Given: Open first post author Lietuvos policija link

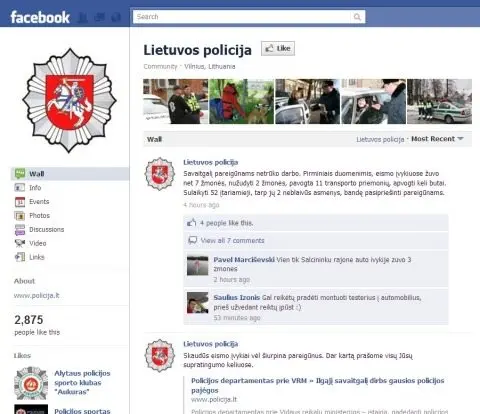Looking at the screenshot, I should click(211, 162).
